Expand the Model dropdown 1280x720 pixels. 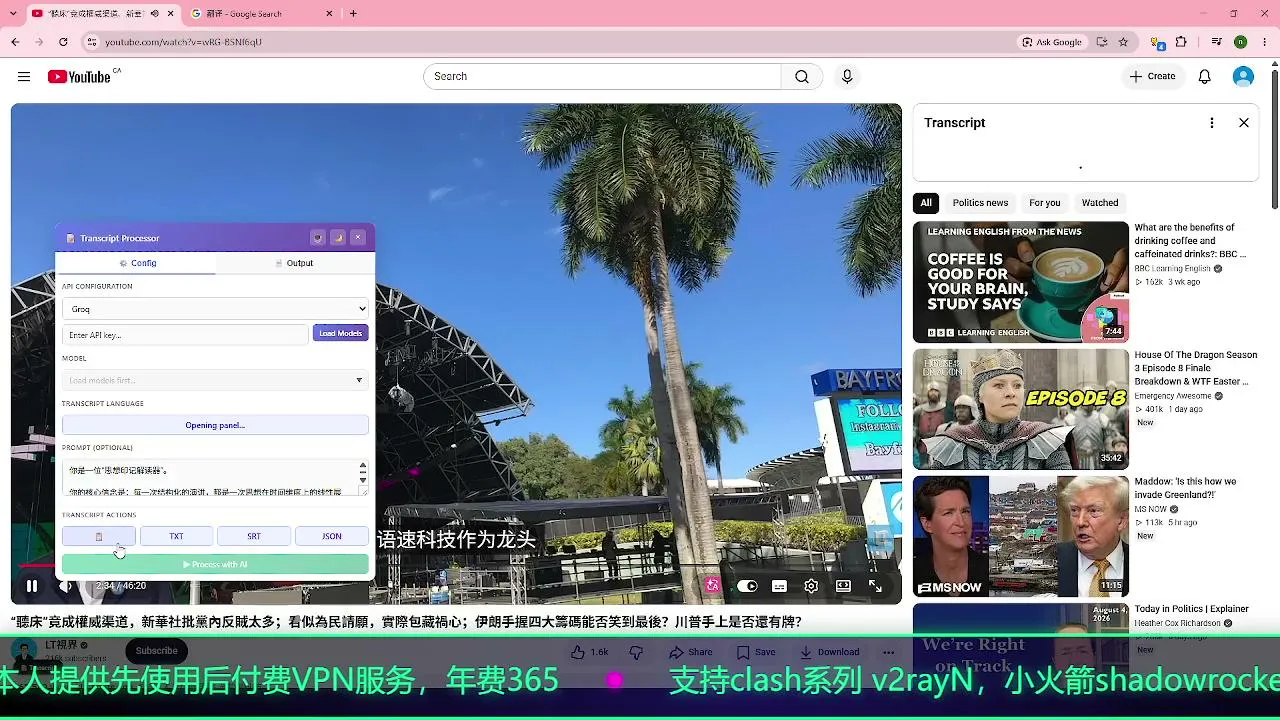pyautogui.click(x=215, y=380)
